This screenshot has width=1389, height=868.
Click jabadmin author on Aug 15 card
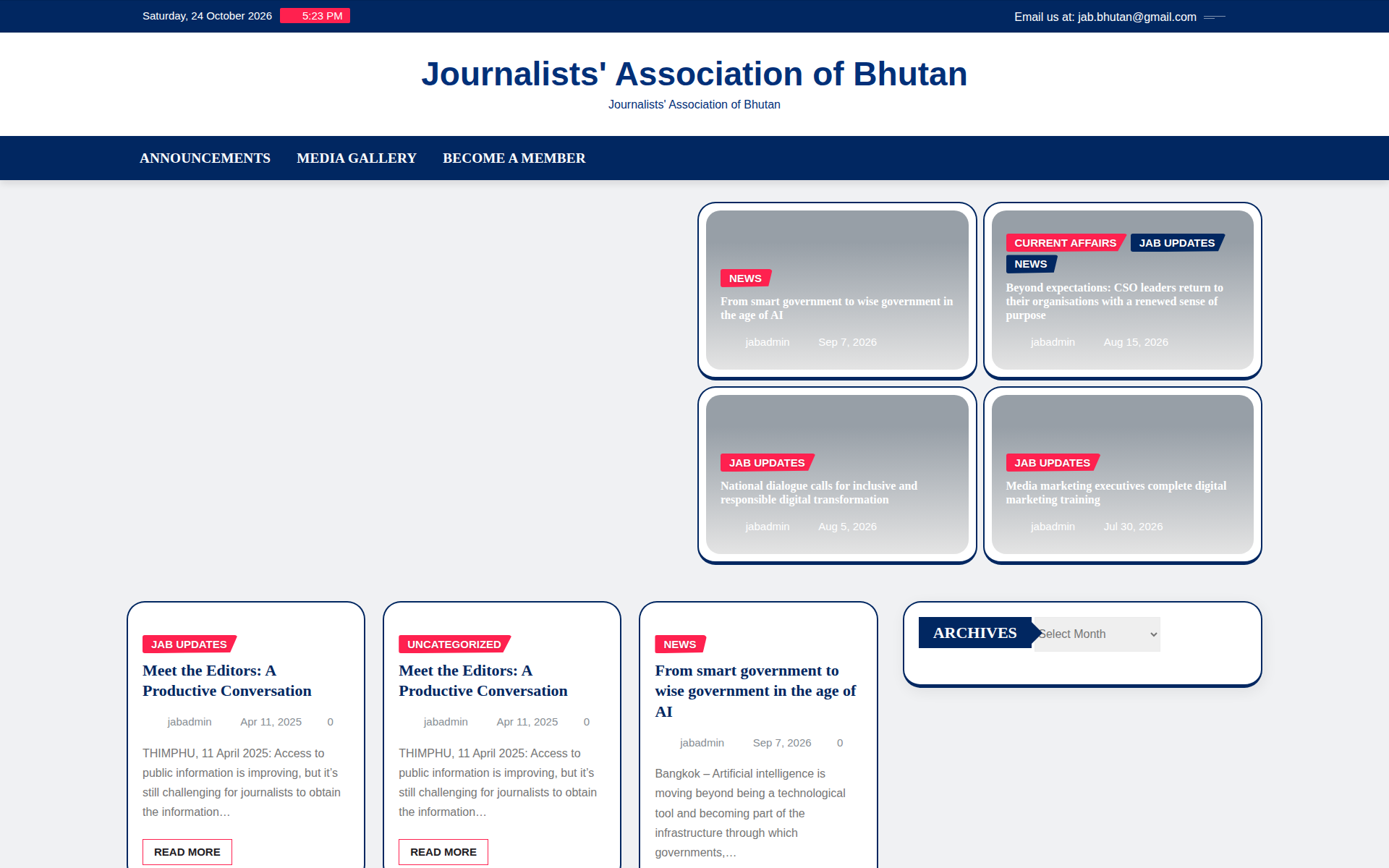[1053, 342]
